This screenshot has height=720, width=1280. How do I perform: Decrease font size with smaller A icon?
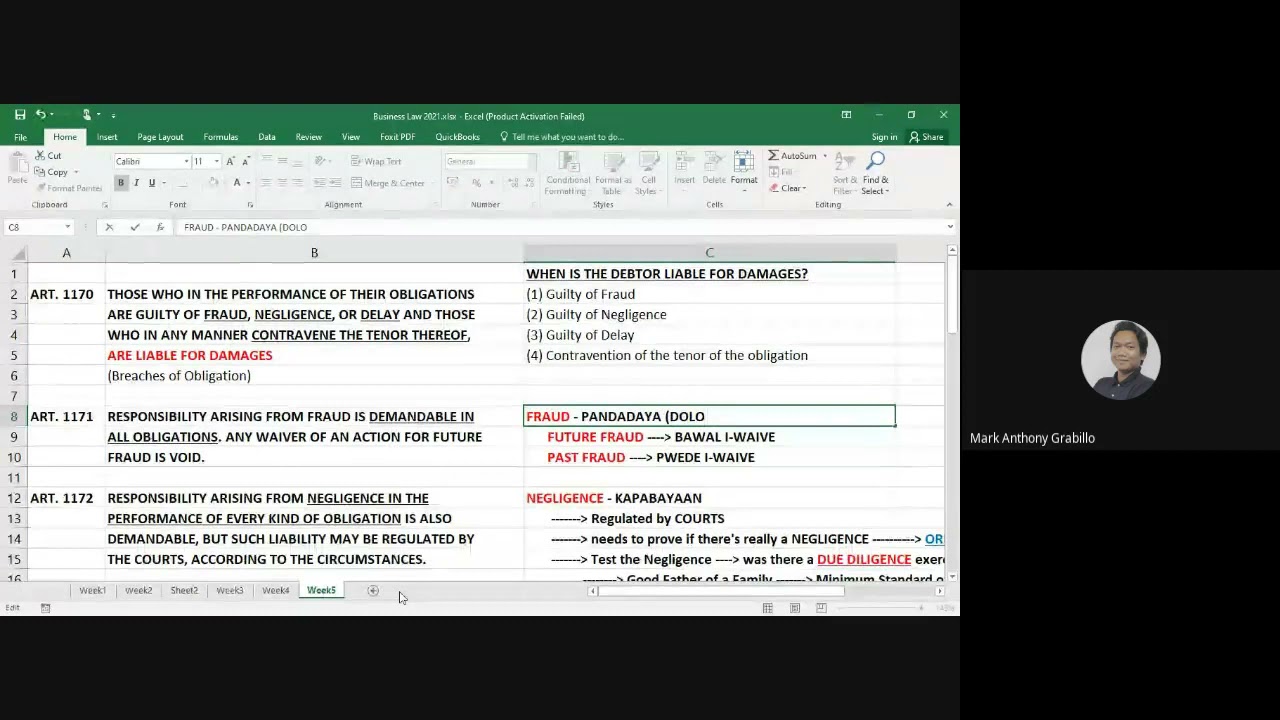click(246, 161)
